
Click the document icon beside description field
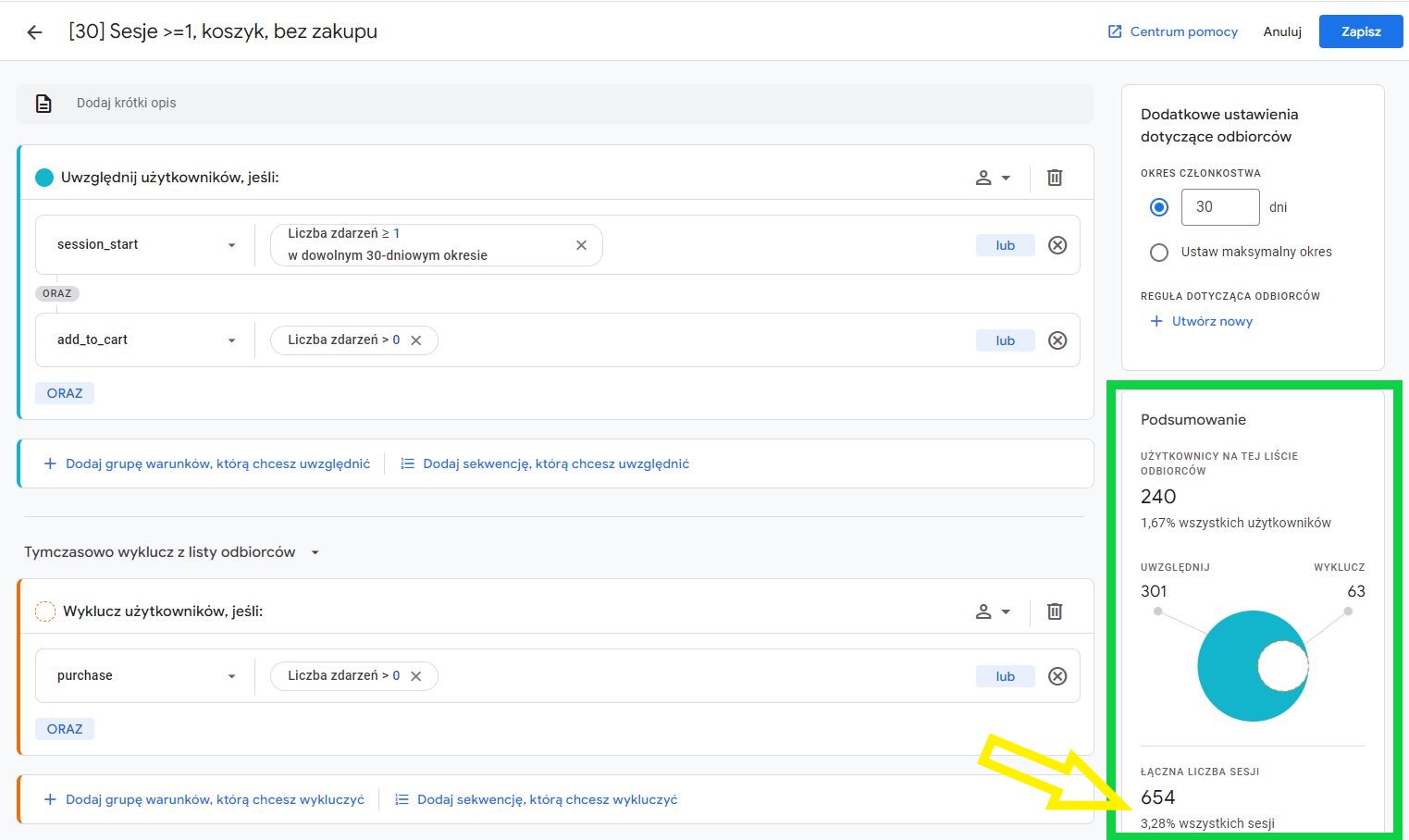click(43, 104)
